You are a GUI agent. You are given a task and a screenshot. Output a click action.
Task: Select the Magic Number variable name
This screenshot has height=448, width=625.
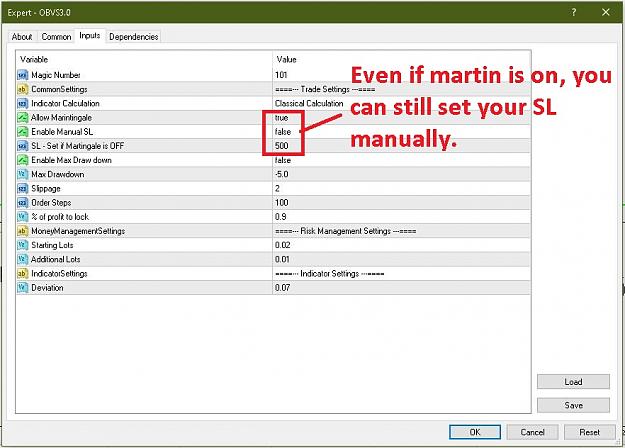pos(56,75)
